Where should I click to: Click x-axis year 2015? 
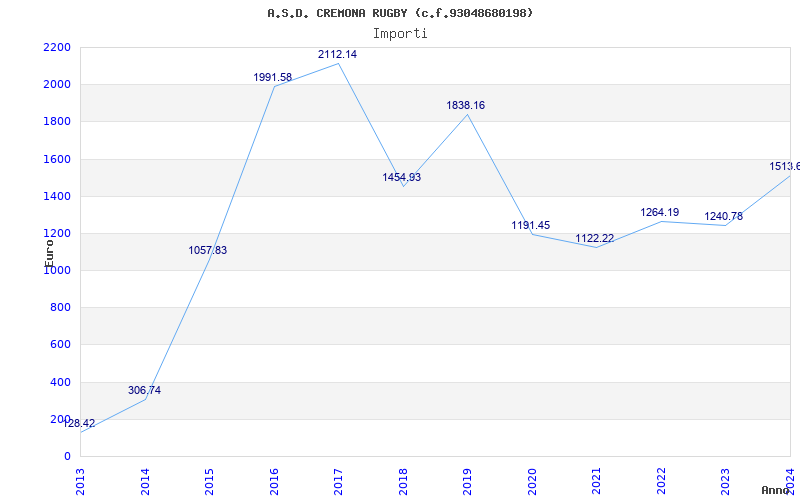(210, 482)
